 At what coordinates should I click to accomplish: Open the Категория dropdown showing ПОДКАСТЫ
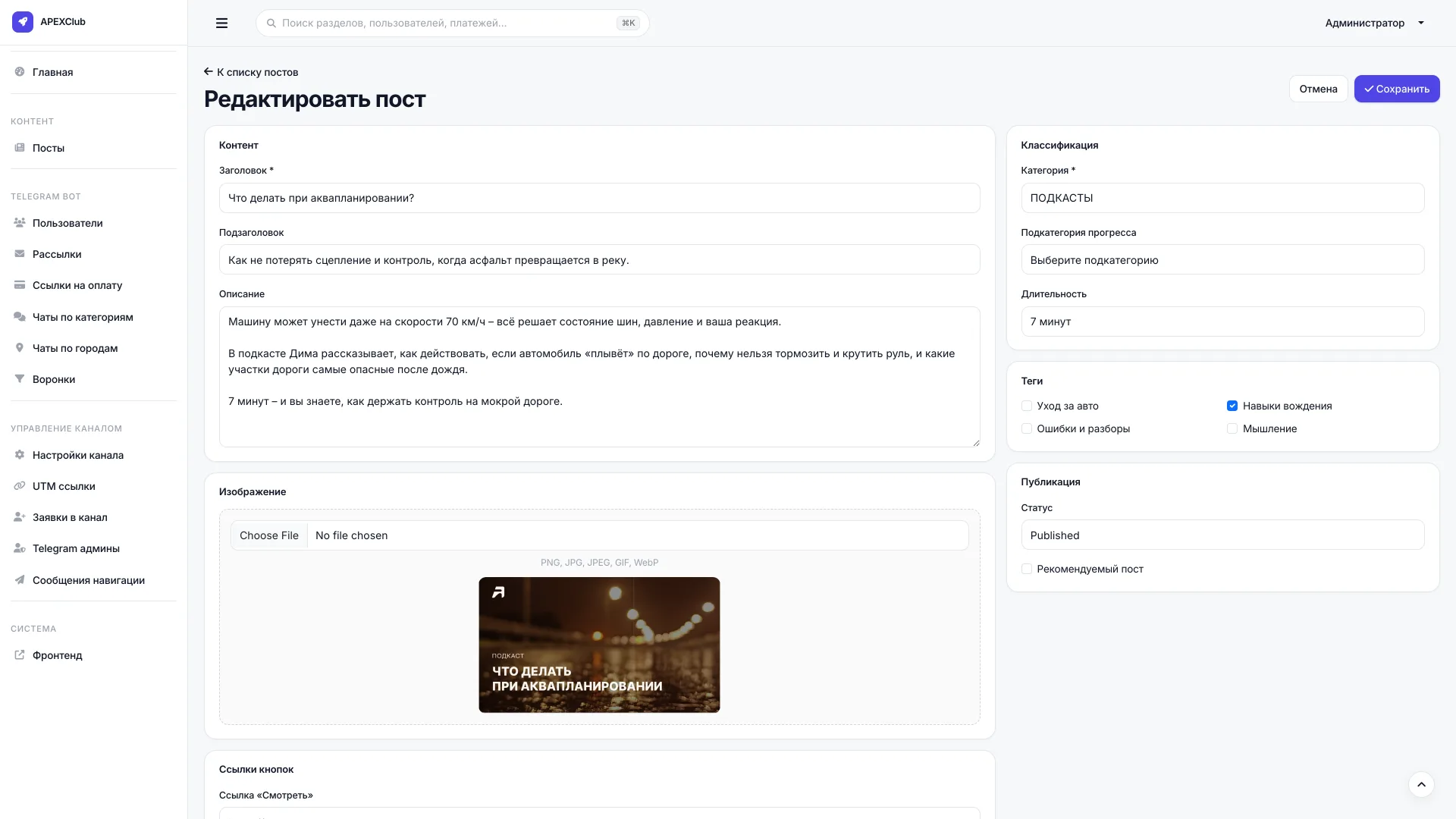point(1222,198)
